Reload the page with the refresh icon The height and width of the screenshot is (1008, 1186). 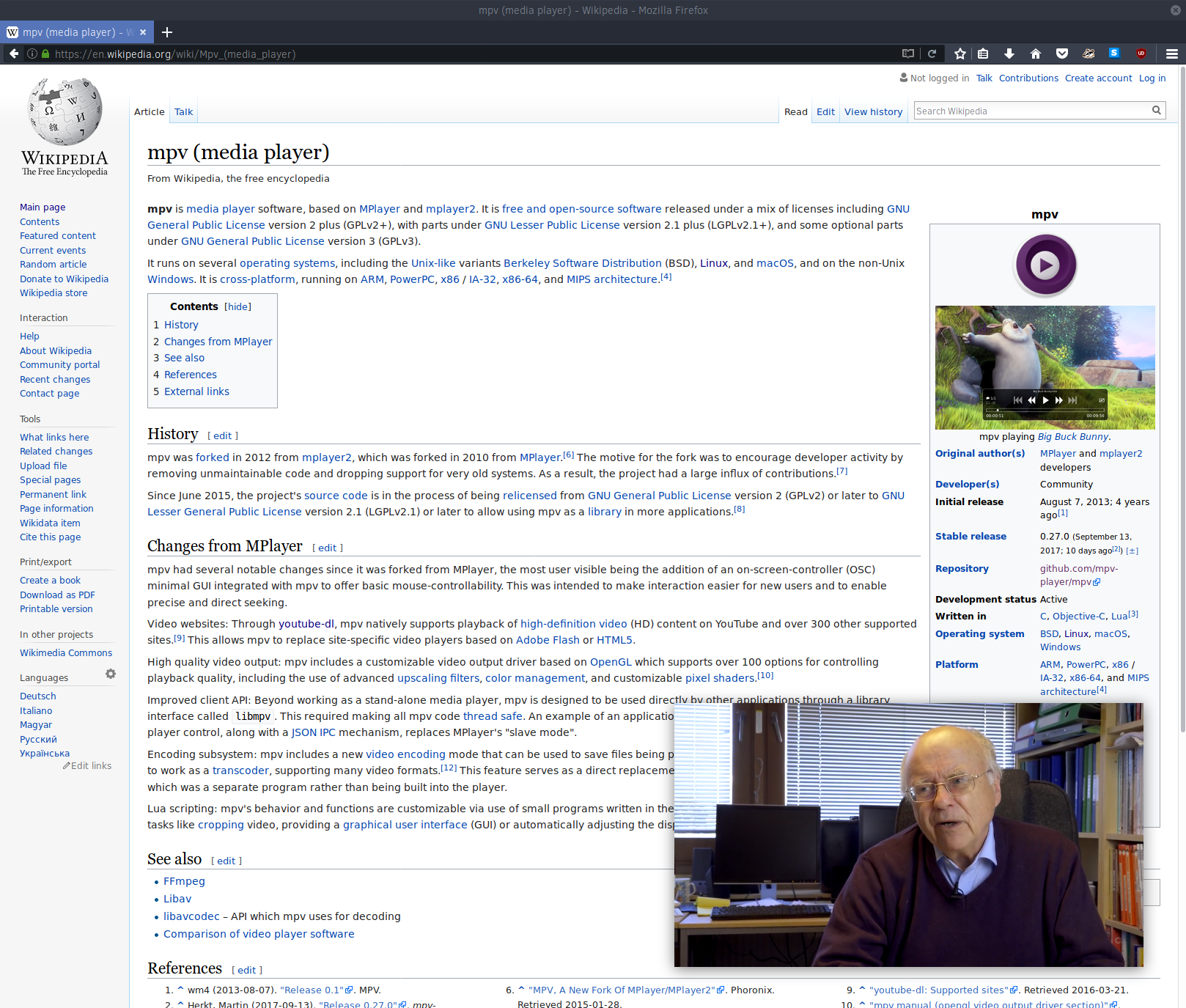click(x=932, y=54)
